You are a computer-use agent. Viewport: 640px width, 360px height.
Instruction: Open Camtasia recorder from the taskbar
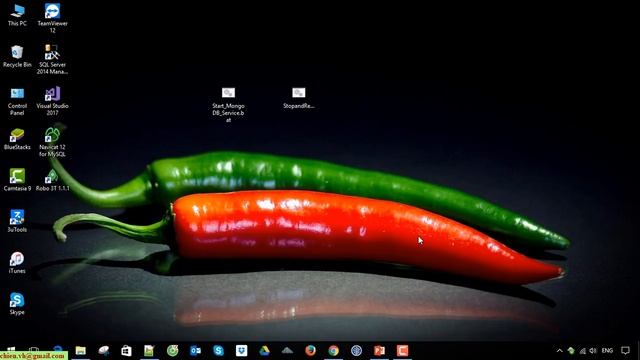coord(402,350)
